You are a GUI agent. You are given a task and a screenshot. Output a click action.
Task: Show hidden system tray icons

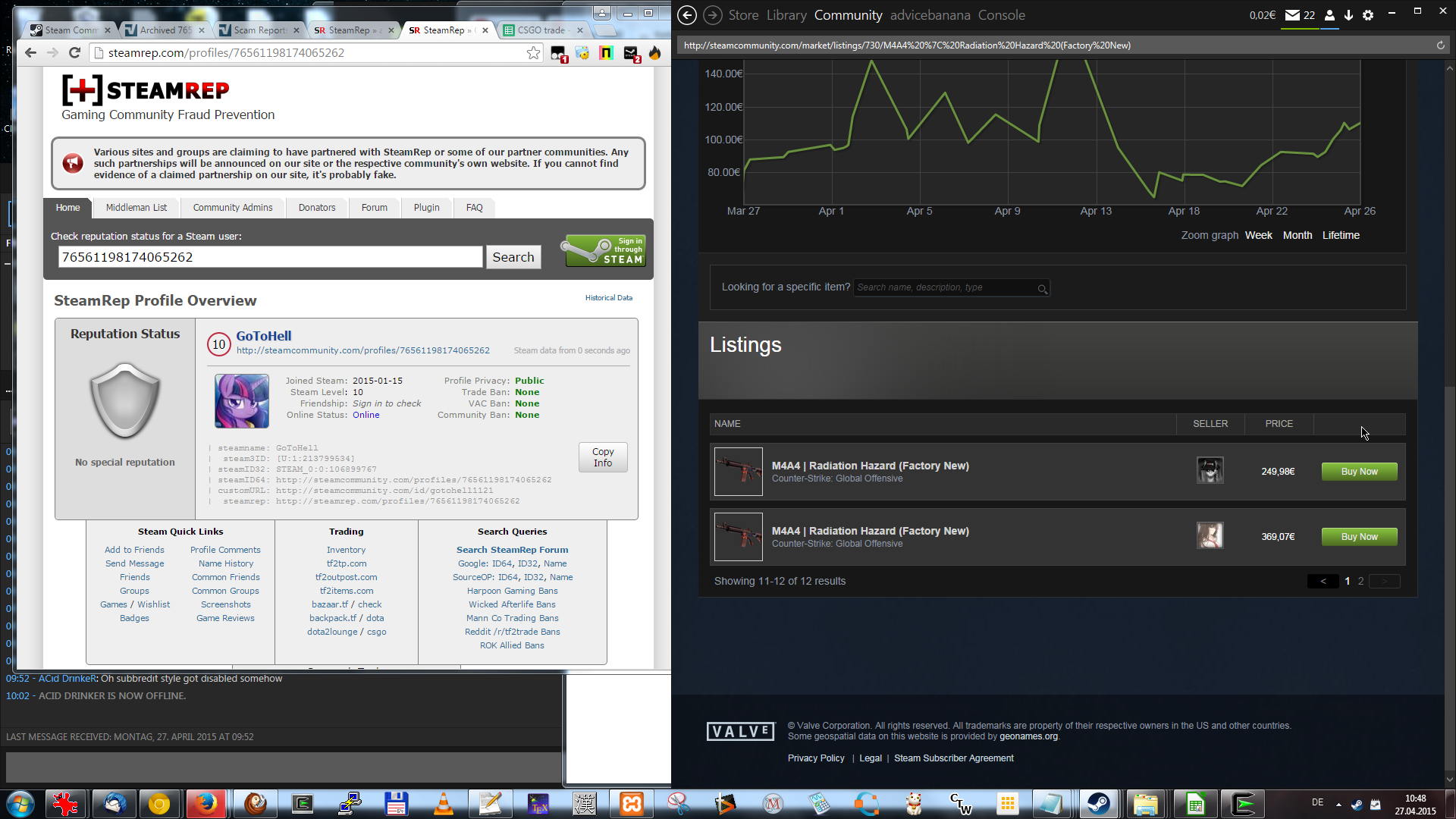[1338, 804]
